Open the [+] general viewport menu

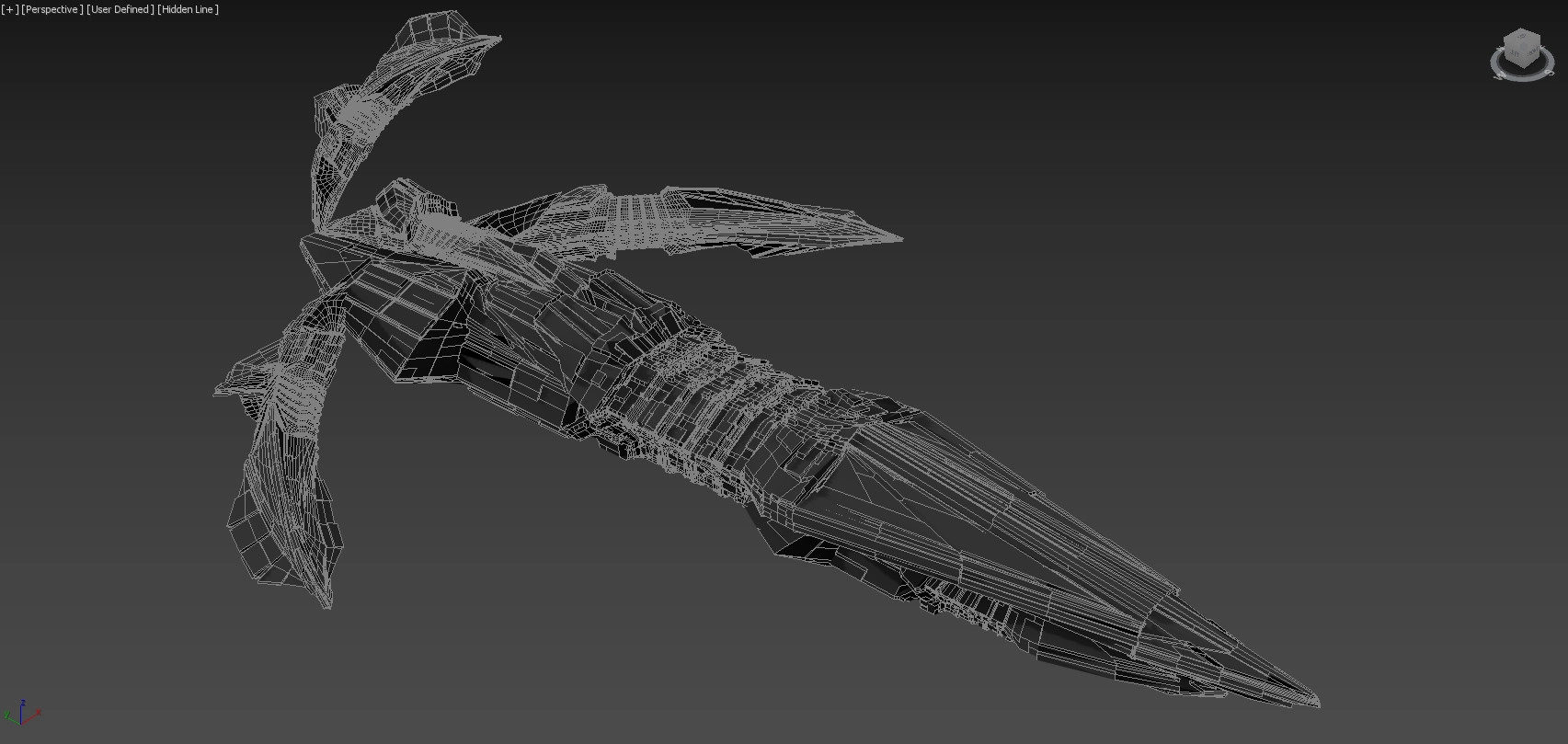pos(10,9)
